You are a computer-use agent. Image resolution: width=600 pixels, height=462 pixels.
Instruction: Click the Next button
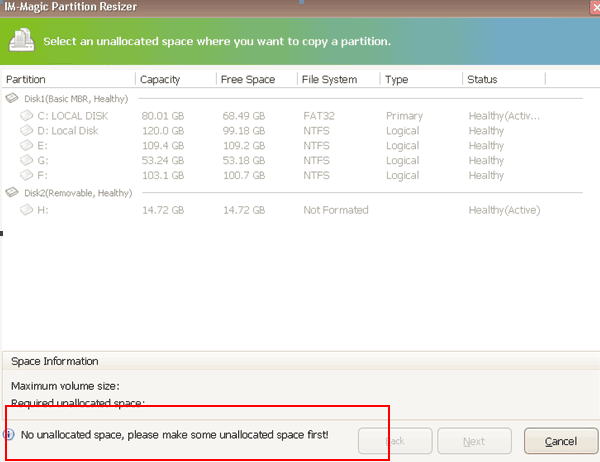click(474, 441)
